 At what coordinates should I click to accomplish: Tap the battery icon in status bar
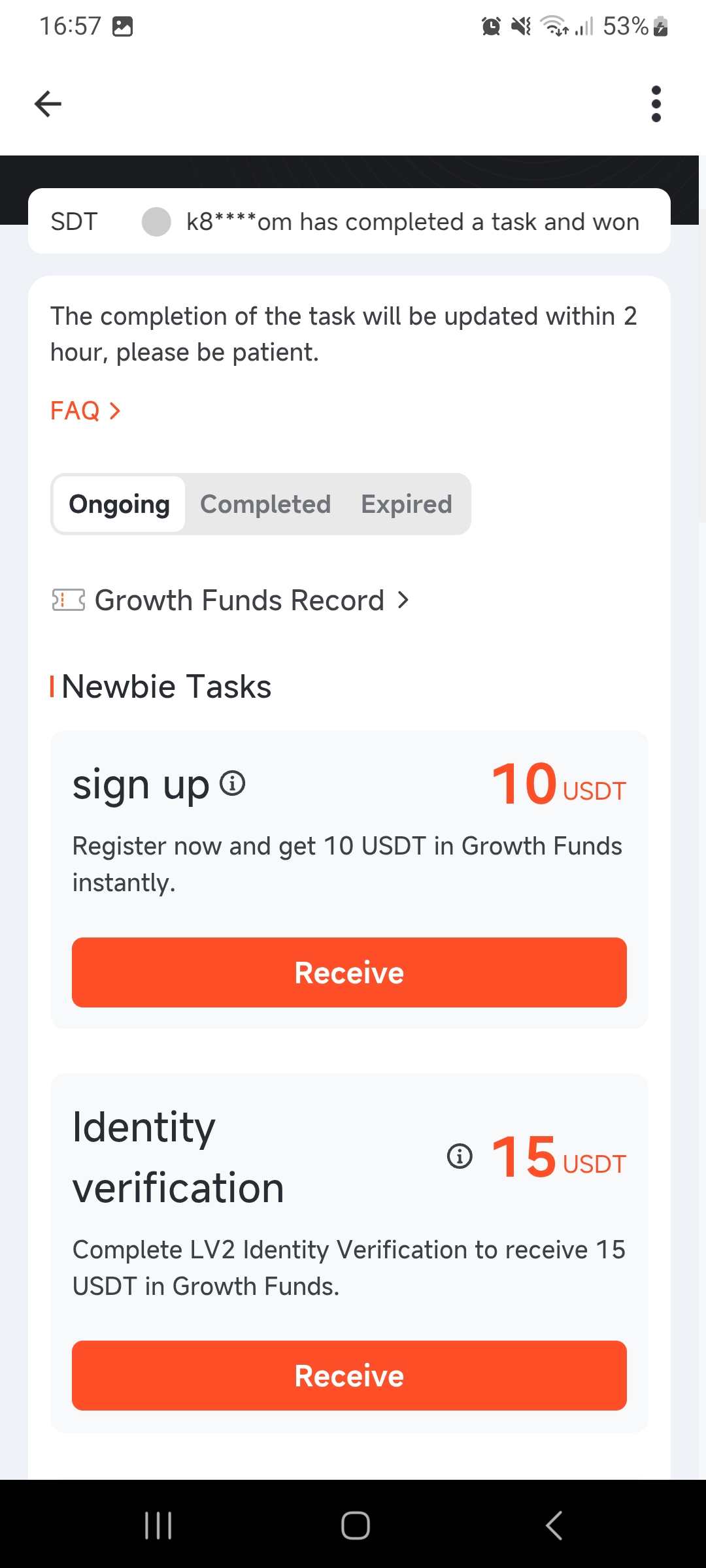pos(661,27)
